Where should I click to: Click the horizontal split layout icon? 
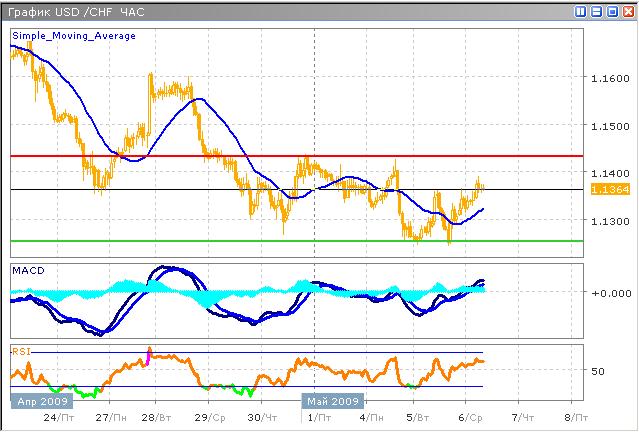tap(596, 10)
